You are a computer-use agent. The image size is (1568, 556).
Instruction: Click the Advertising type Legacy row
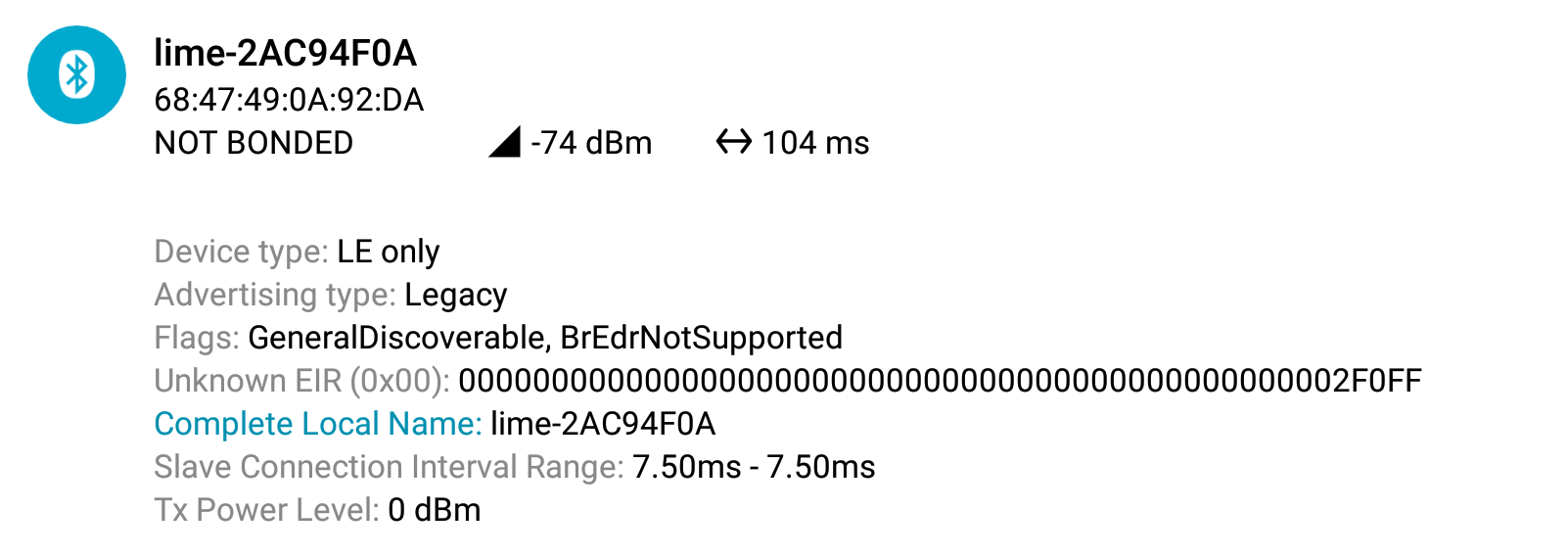tap(331, 295)
